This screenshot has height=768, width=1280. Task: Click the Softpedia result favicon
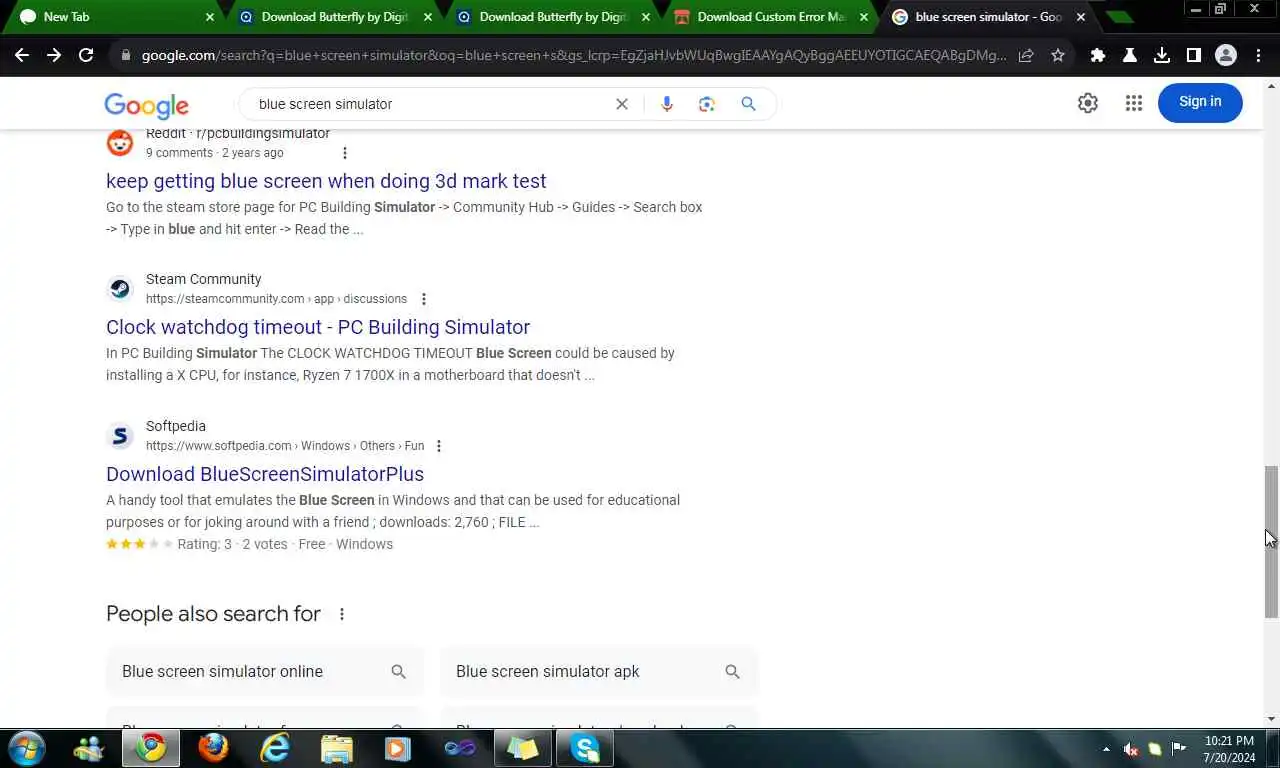pyautogui.click(x=120, y=436)
